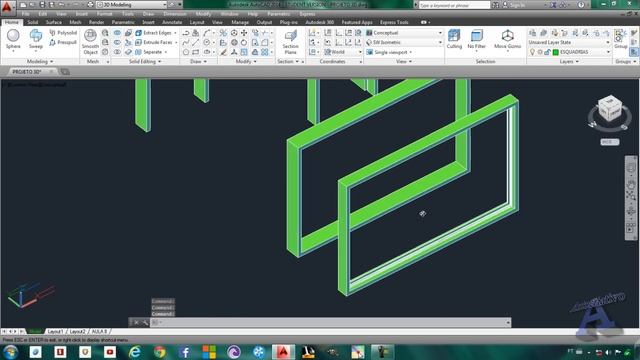
Task: Click the Save icon in quick access
Action: tap(42, 5)
